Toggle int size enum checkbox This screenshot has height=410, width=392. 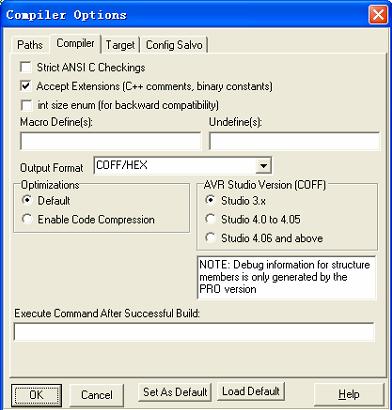(26, 105)
